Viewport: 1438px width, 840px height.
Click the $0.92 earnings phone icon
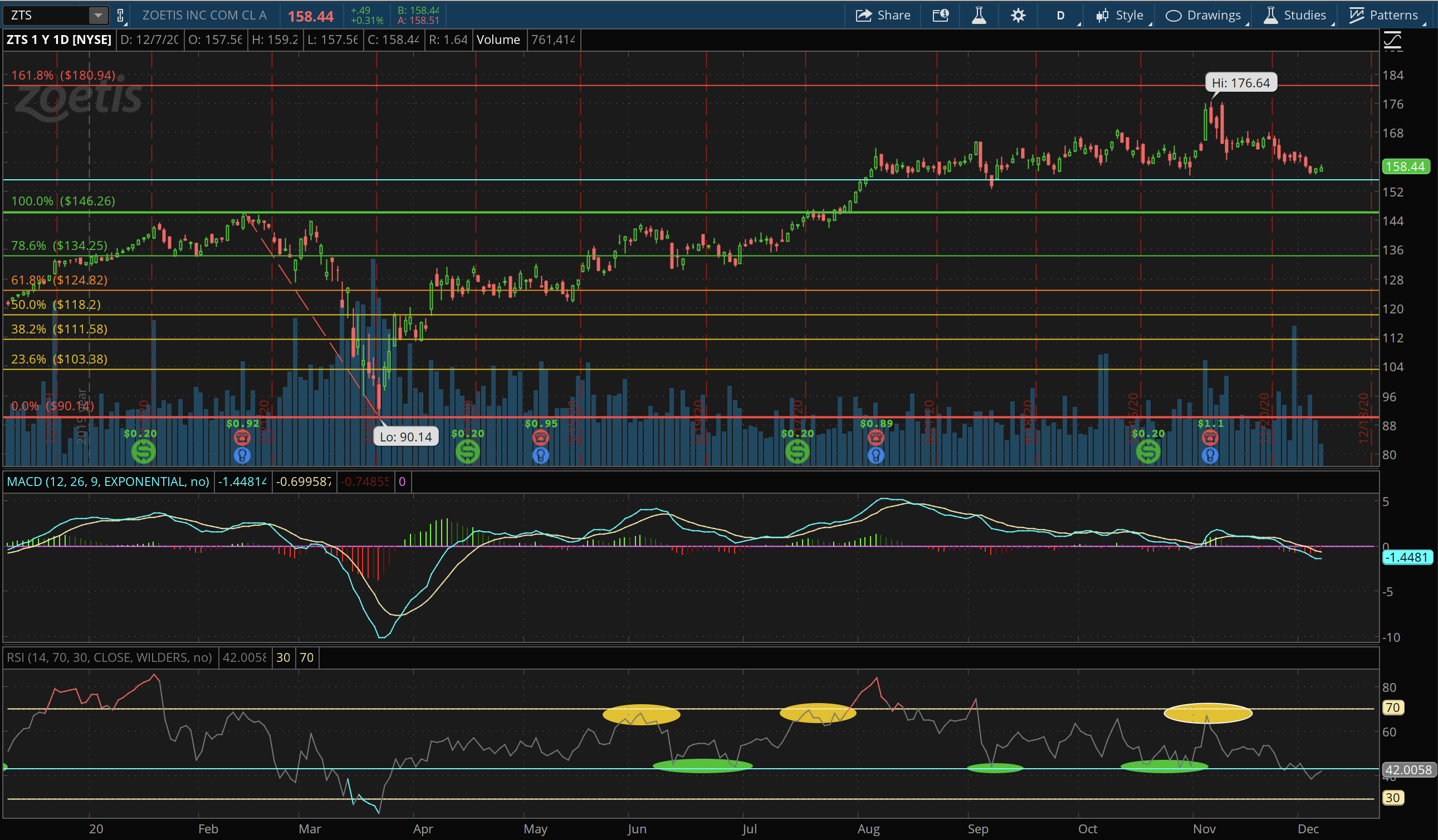tap(242, 438)
